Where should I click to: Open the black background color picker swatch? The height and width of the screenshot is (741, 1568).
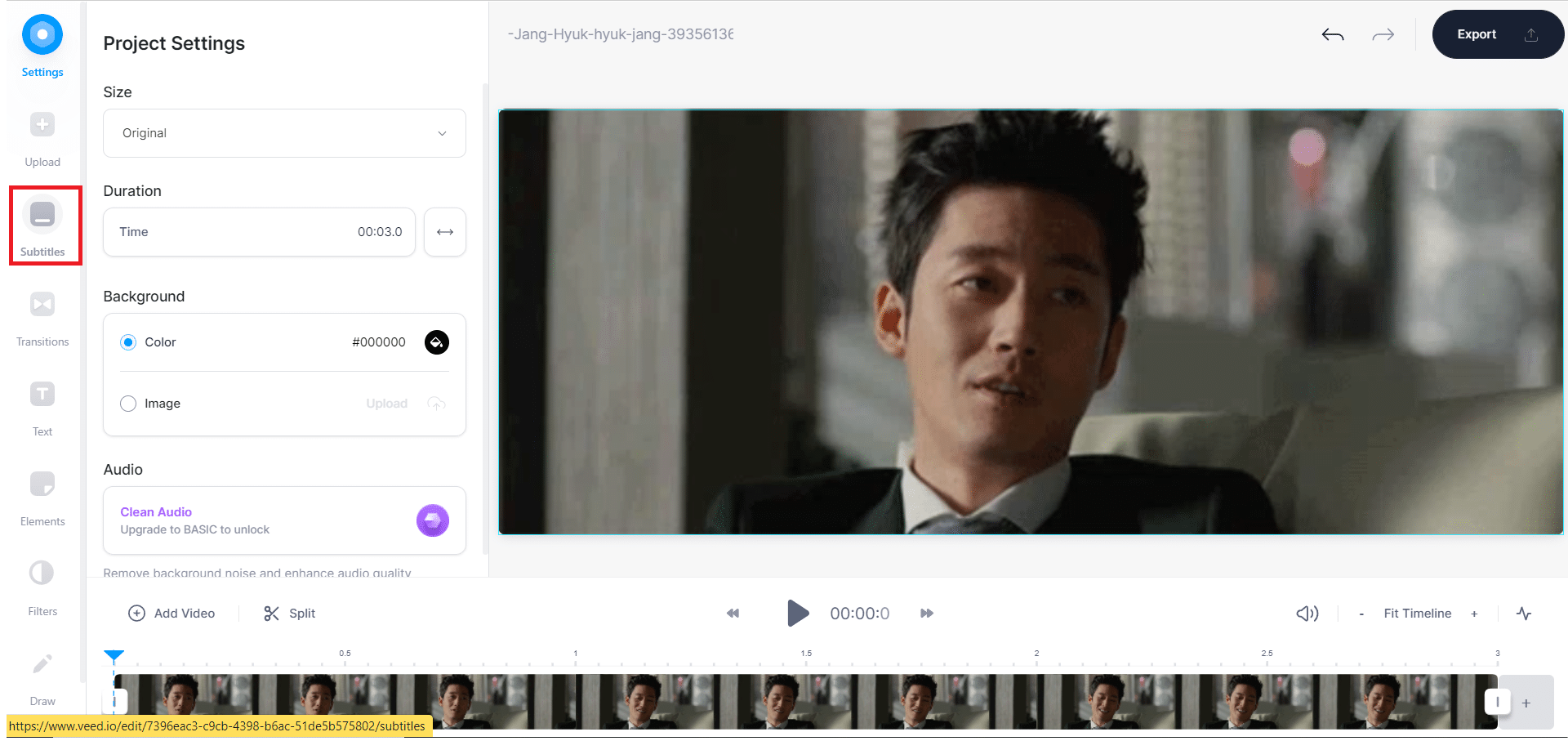(x=437, y=342)
